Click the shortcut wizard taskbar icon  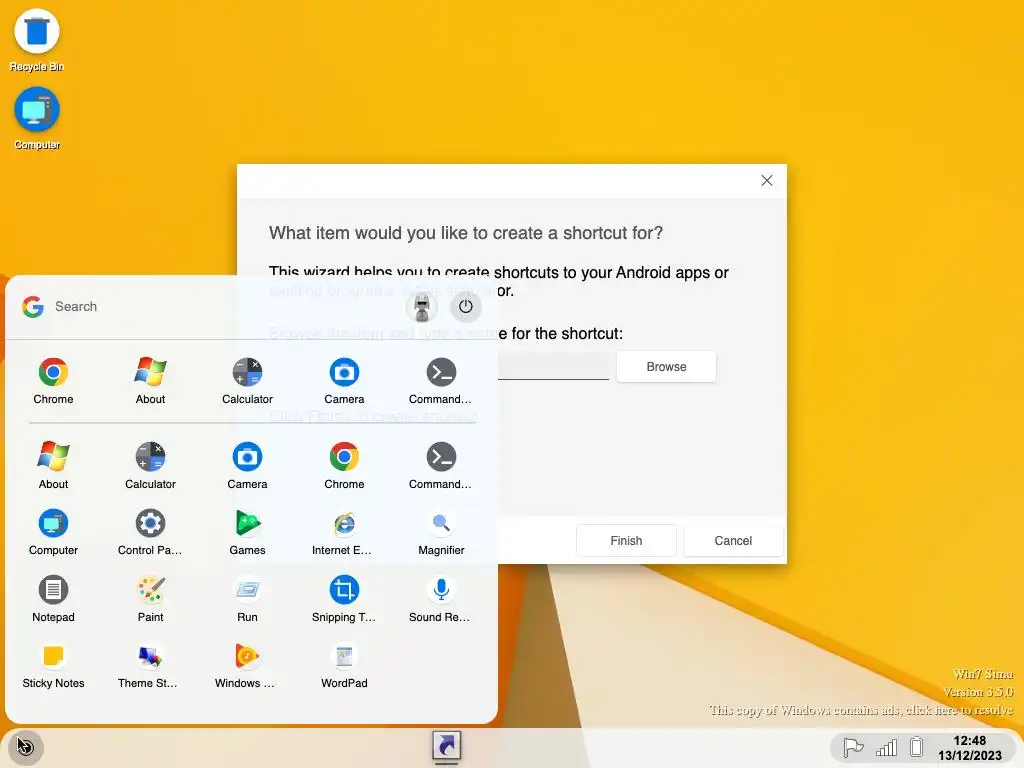pos(447,746)
